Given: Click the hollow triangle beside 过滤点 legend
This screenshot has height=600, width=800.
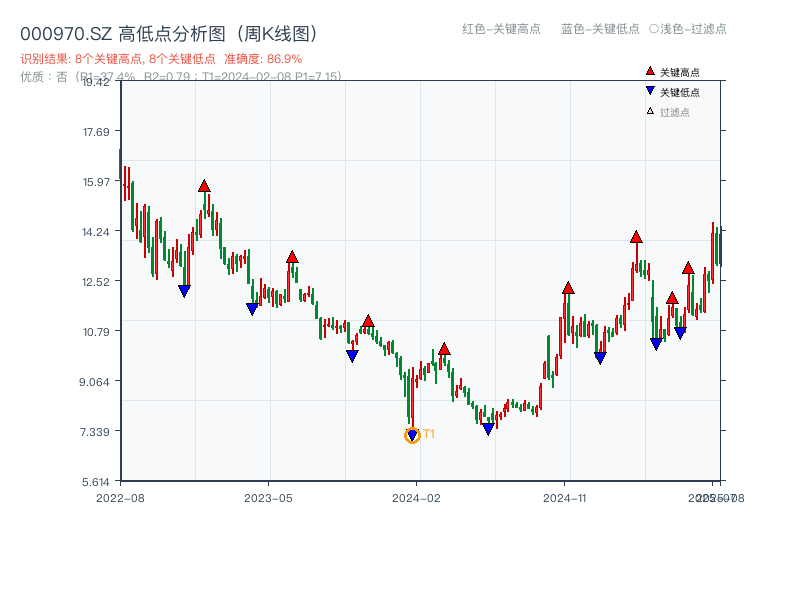Looking at the screenshot, I should click(650, 111).
